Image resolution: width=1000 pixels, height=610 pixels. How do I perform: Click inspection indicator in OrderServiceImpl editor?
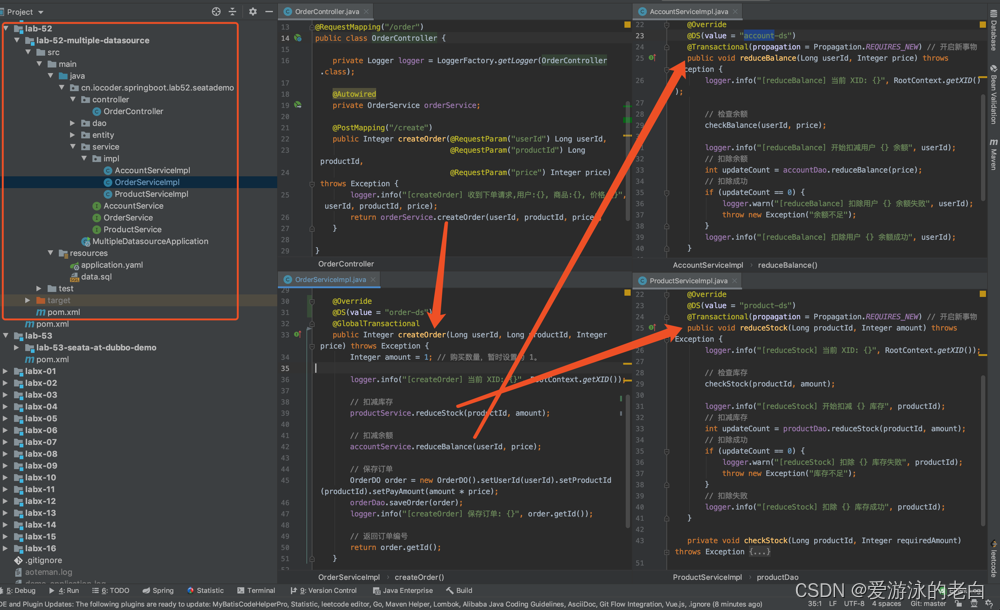pos(628,293)
